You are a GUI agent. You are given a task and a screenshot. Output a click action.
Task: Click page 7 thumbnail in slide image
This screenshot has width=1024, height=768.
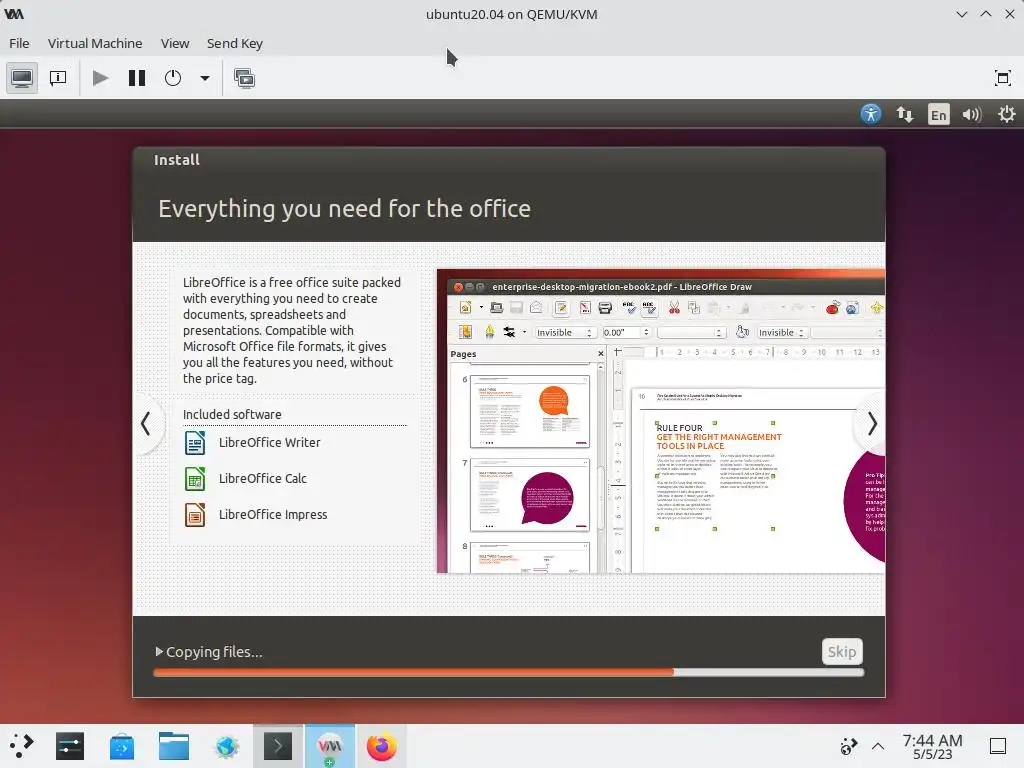point(530,494)
